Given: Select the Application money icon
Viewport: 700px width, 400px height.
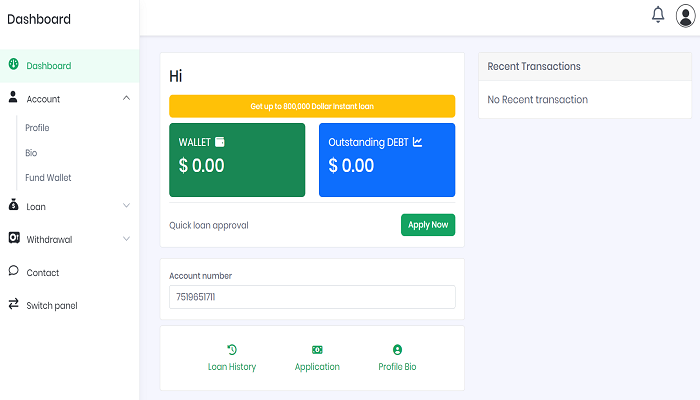Looking at the screenshot, I should click(x=317, y=350).
